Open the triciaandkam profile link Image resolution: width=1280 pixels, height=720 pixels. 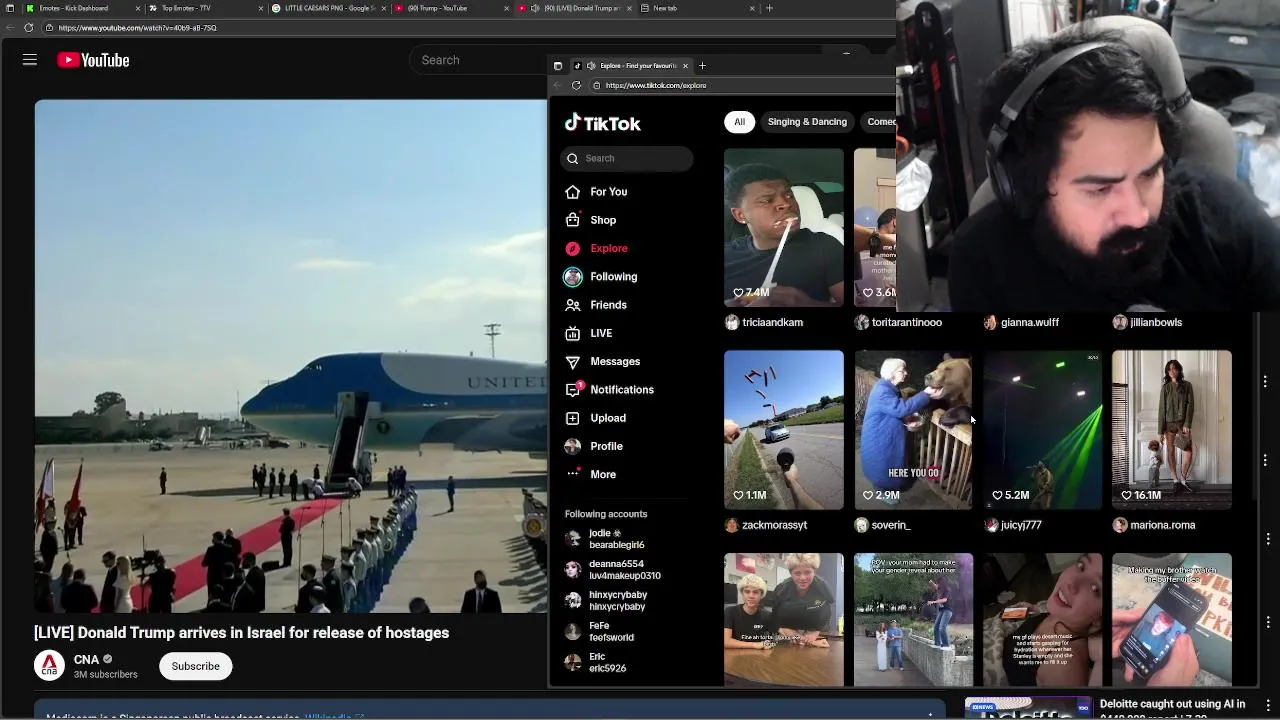tap(772, 322)
